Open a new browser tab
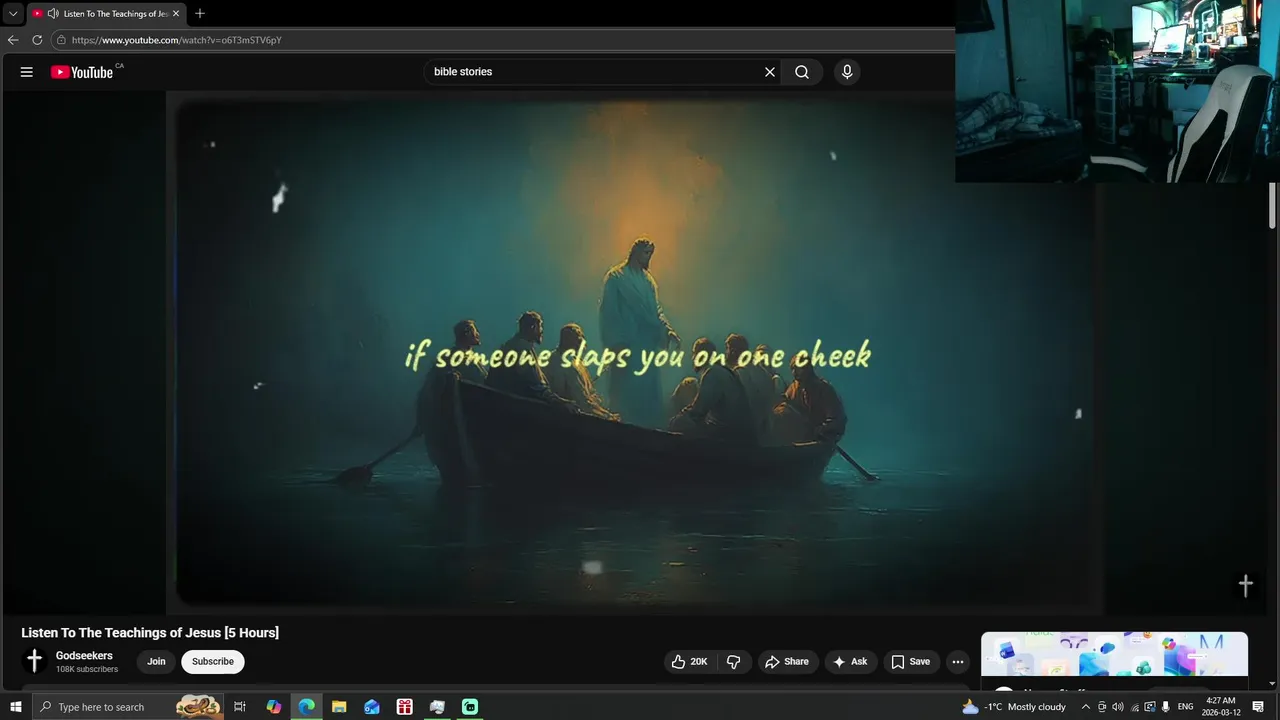The height and width of the screenshot is (720, 1280). point(200,14)
